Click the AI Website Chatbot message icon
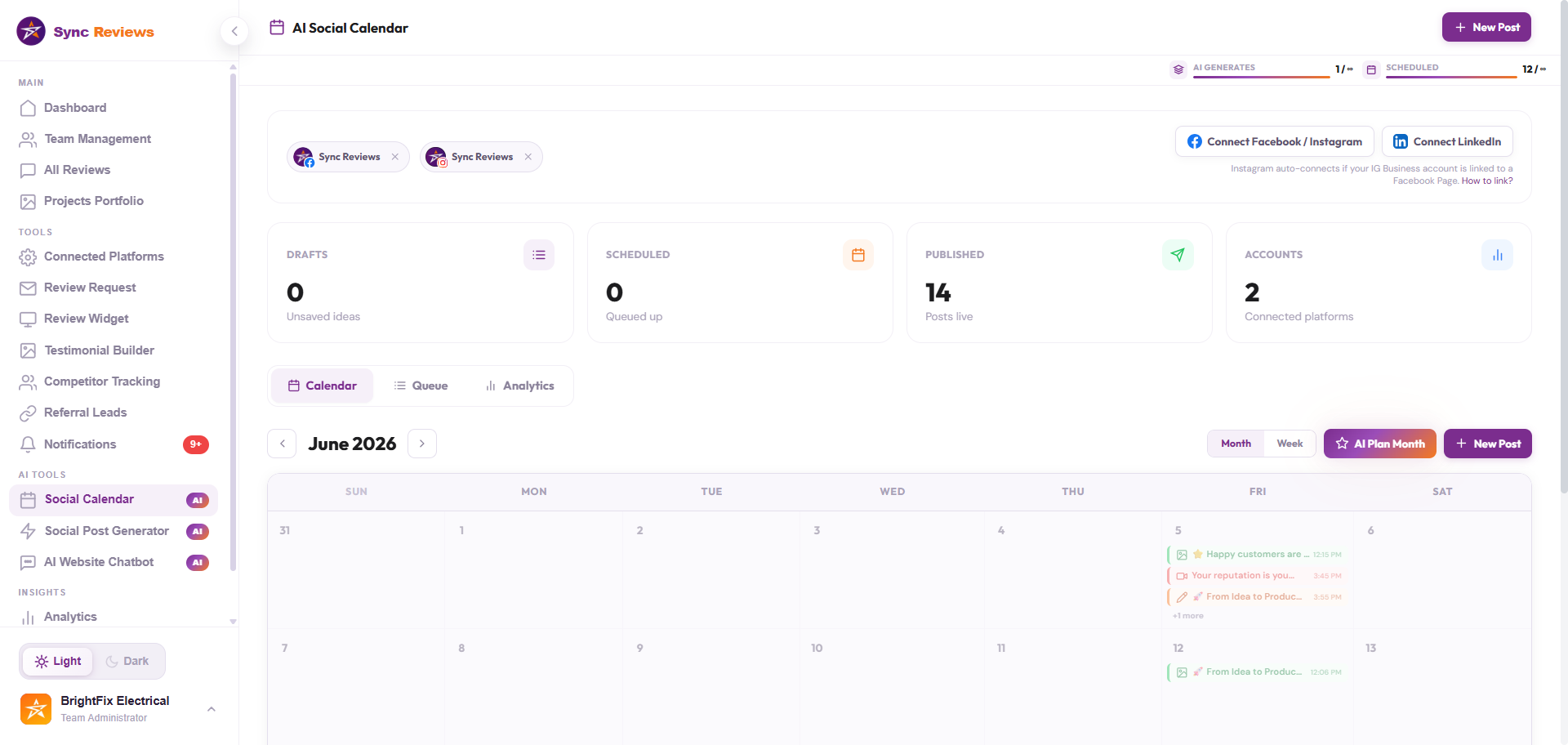Viewport: 1568px width, 745px height. point(28,563)
